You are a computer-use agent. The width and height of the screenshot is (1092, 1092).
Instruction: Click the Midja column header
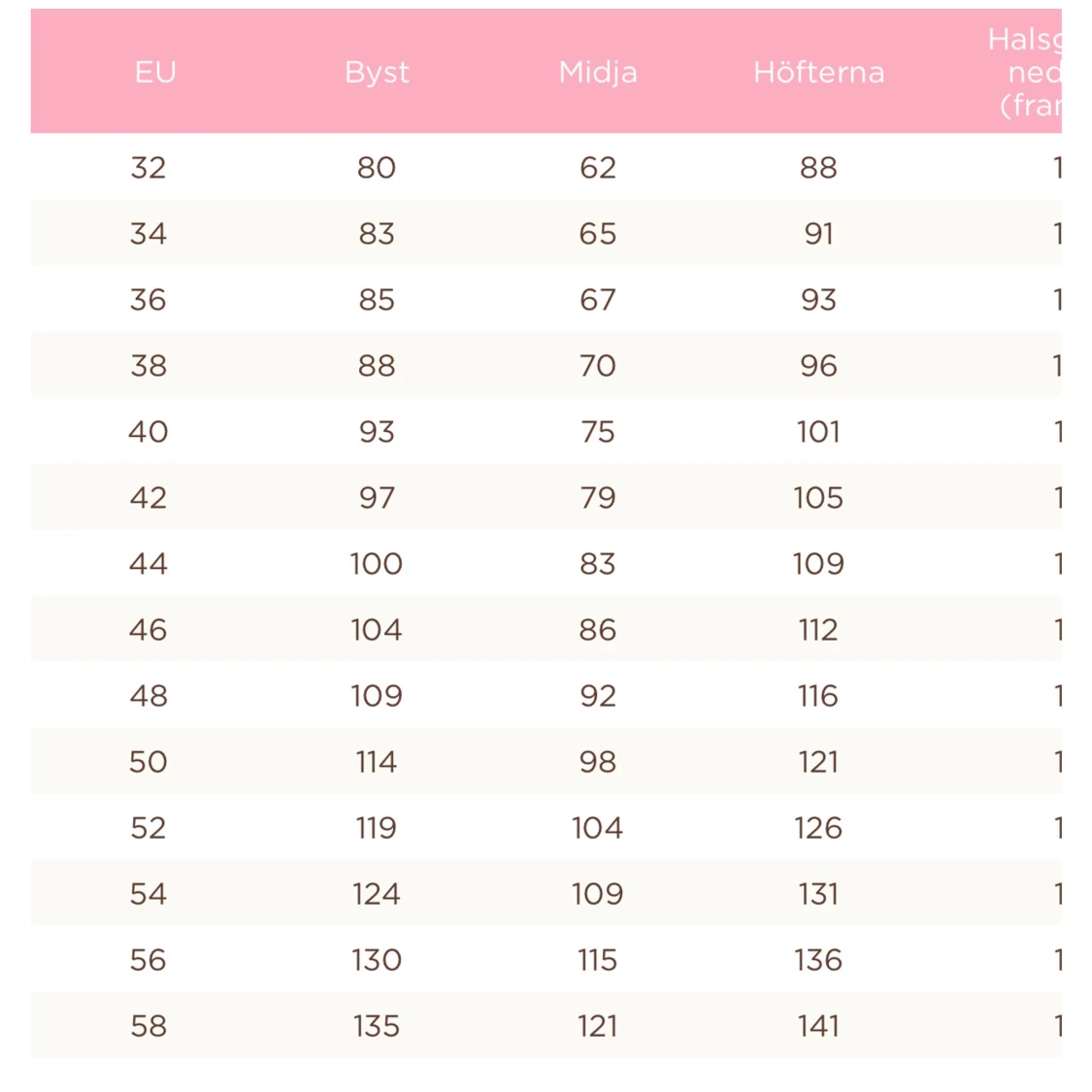point(598,72)
